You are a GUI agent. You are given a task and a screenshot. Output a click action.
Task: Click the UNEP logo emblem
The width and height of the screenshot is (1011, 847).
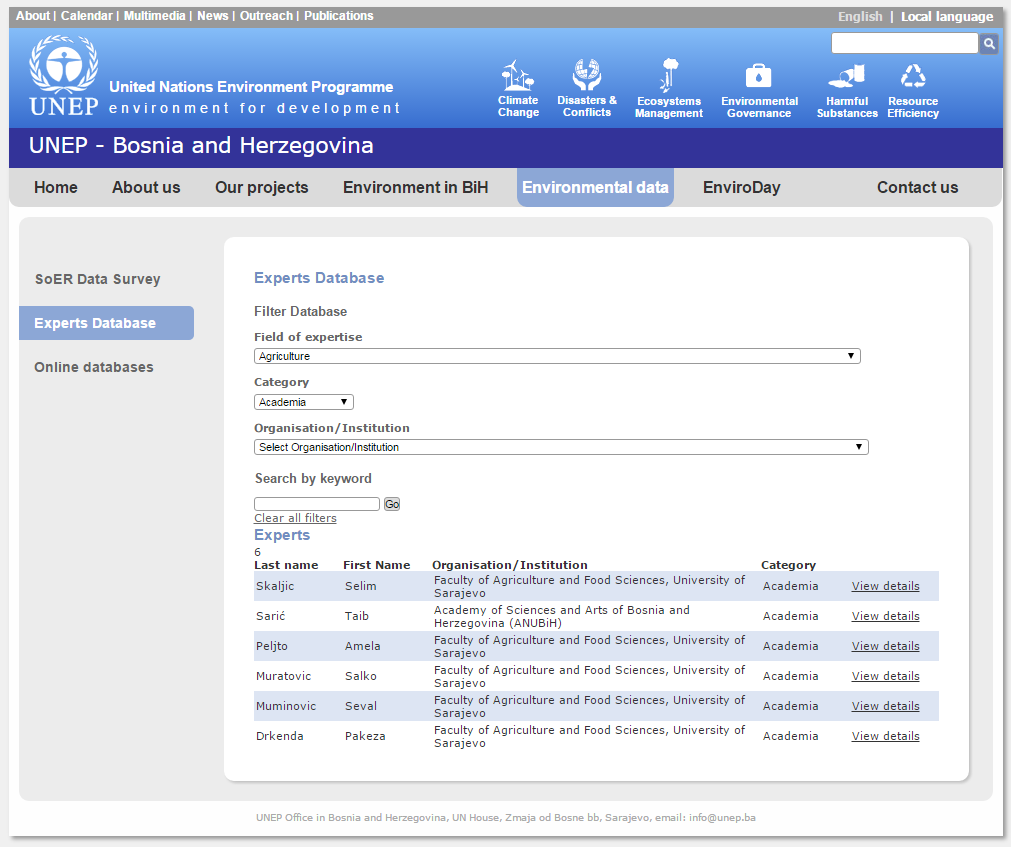click(x=64, y=68)
